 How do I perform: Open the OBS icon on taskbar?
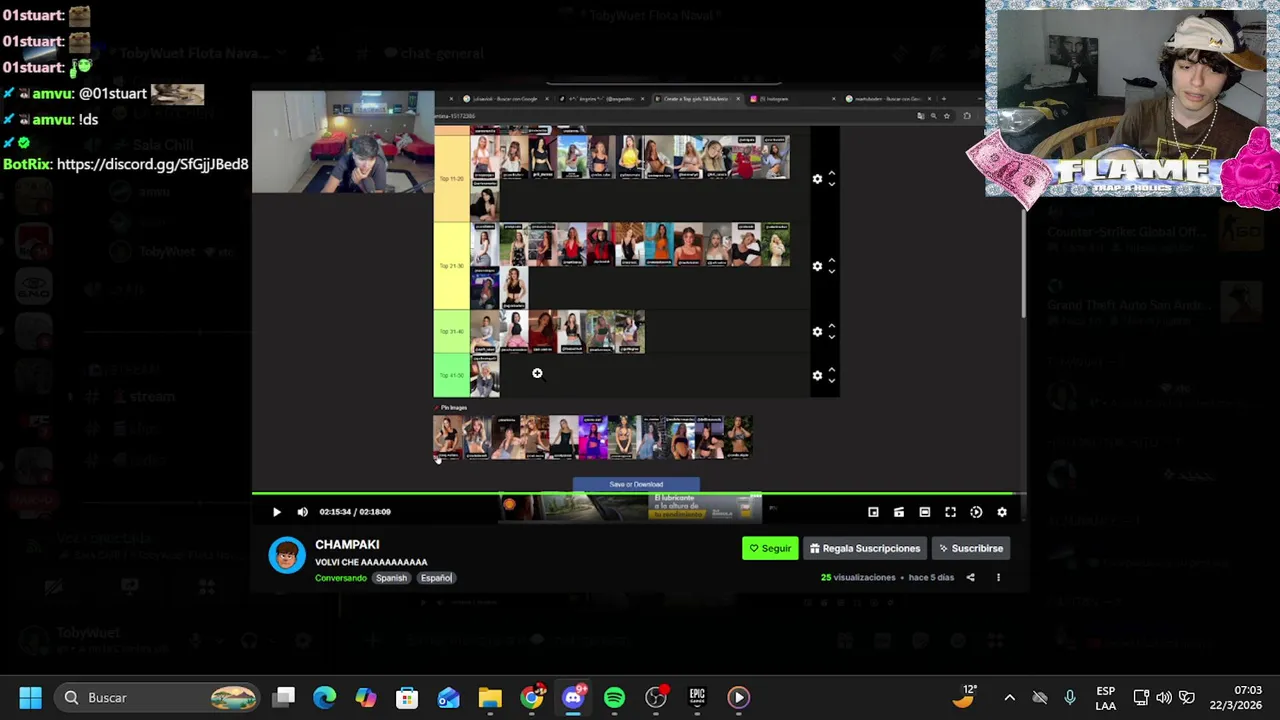(x=656, y=697)
